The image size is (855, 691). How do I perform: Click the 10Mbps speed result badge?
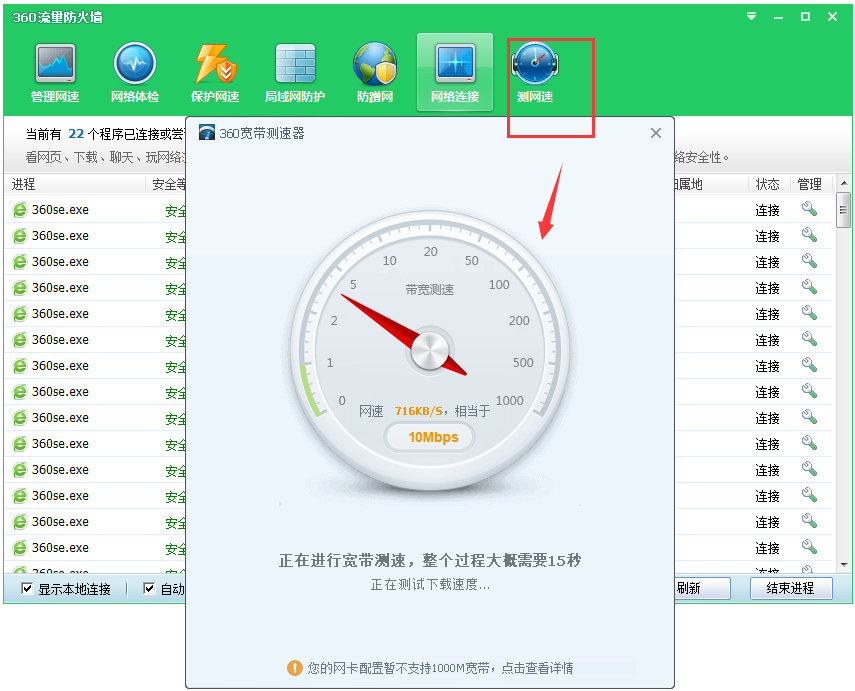430,437
